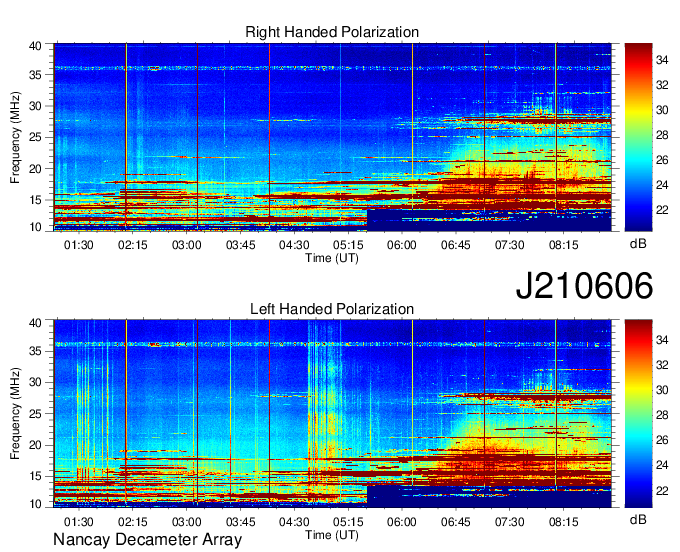Click the right-handed plot's 'Frequency (MHz)' axis label
Image resolution: width=680 pixels, height=552 pixels.
click(15, 137)
